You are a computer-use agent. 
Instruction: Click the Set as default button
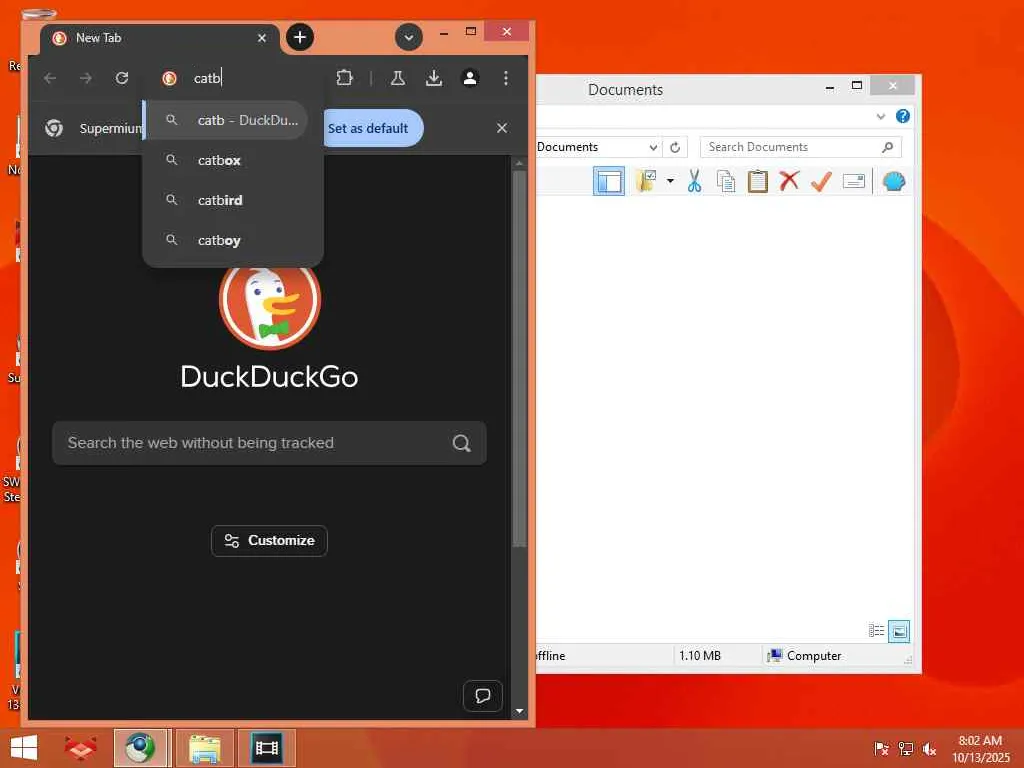(x=373, y=128)
